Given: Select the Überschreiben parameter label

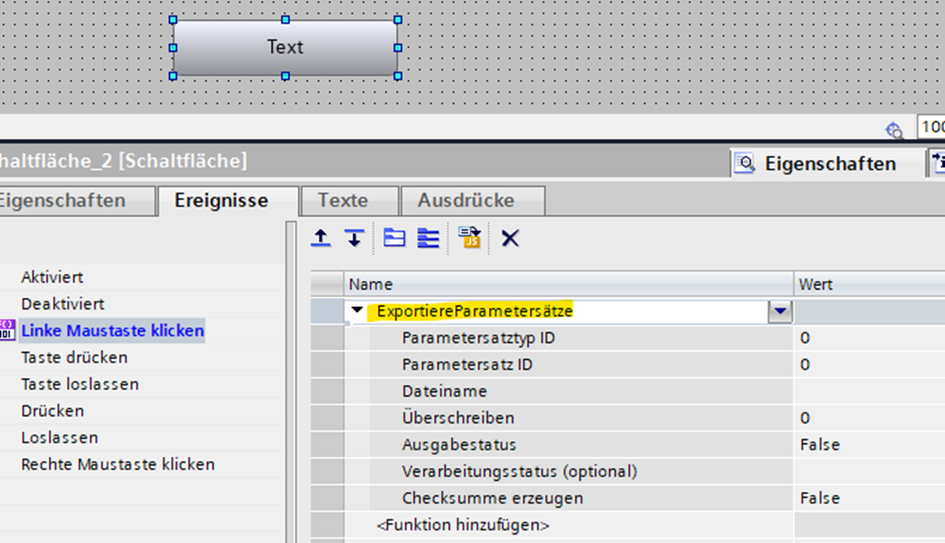Looking at the screenshot, I should point(458,418).
